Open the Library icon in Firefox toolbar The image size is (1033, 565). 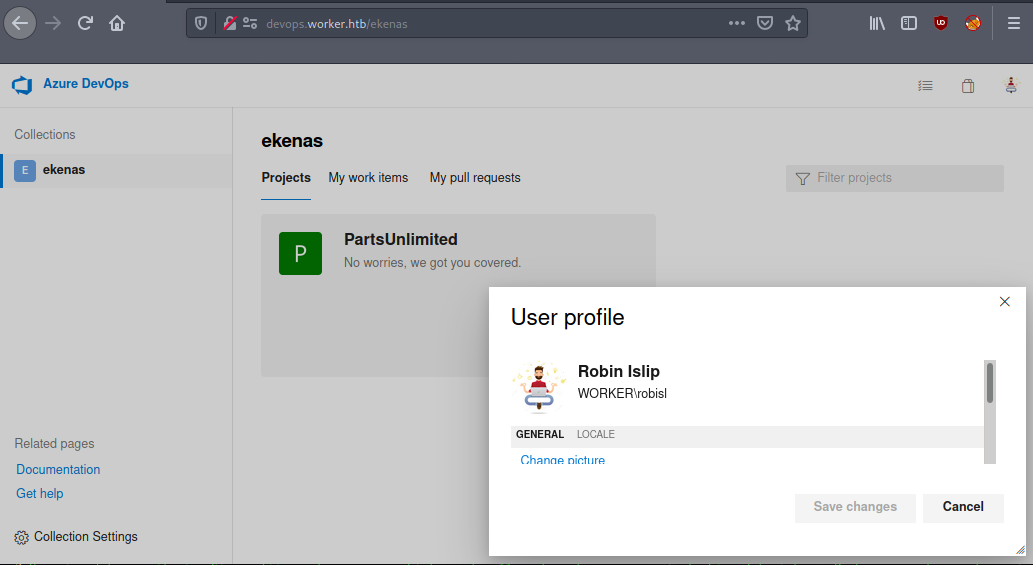pos(877,24)
